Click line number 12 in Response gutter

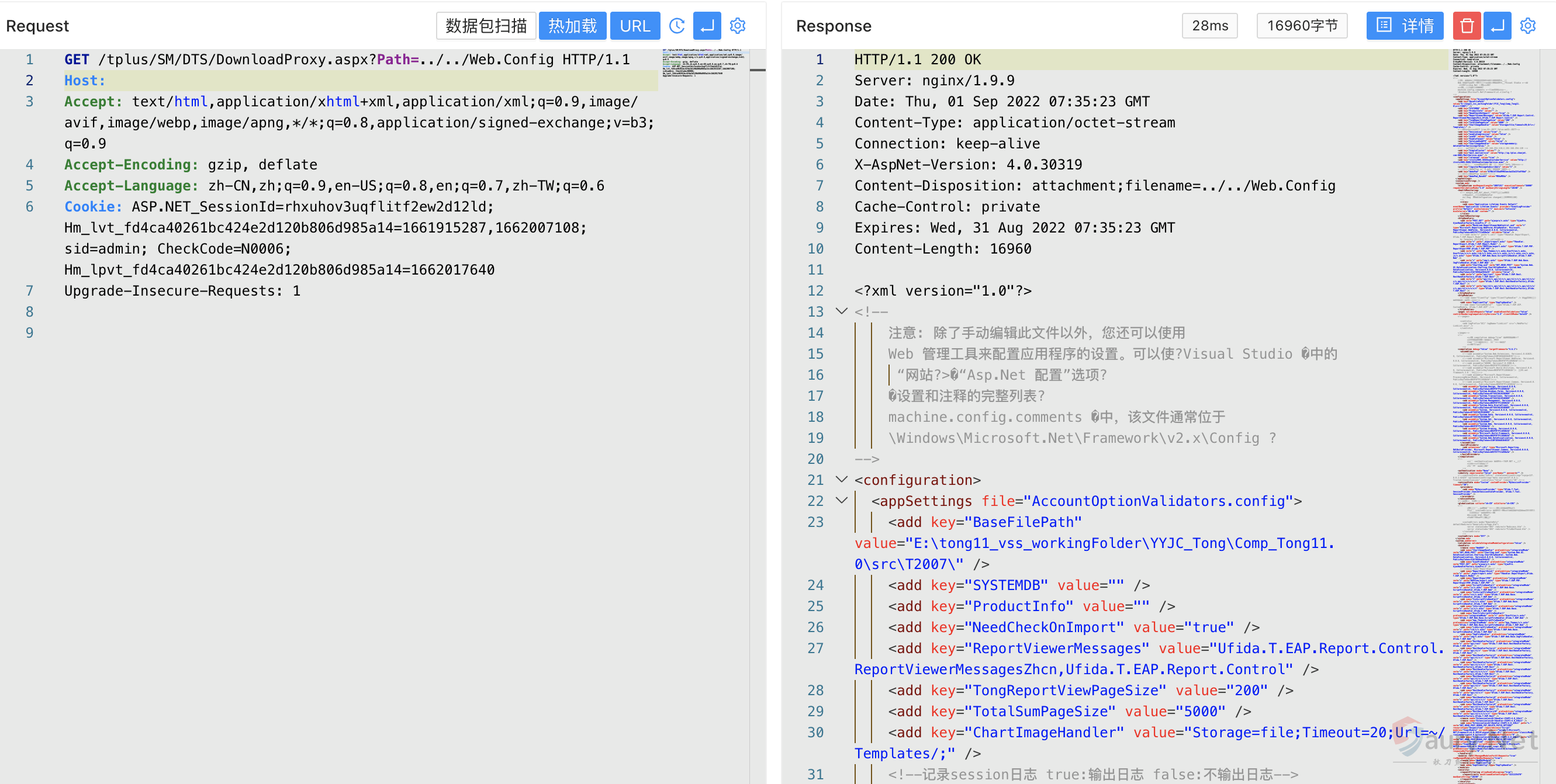point(815,291)
